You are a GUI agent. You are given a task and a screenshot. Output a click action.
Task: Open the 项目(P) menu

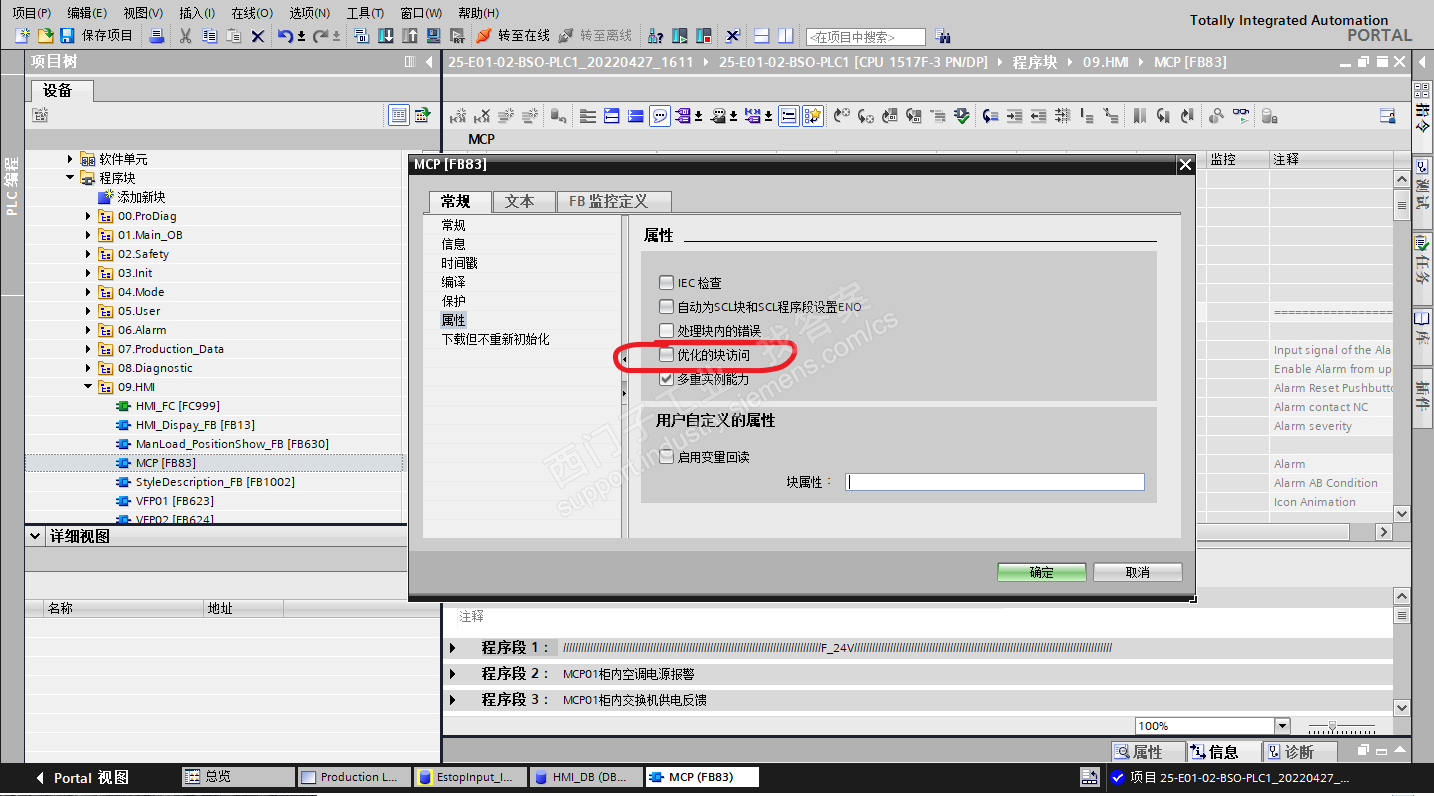point(31,13)
